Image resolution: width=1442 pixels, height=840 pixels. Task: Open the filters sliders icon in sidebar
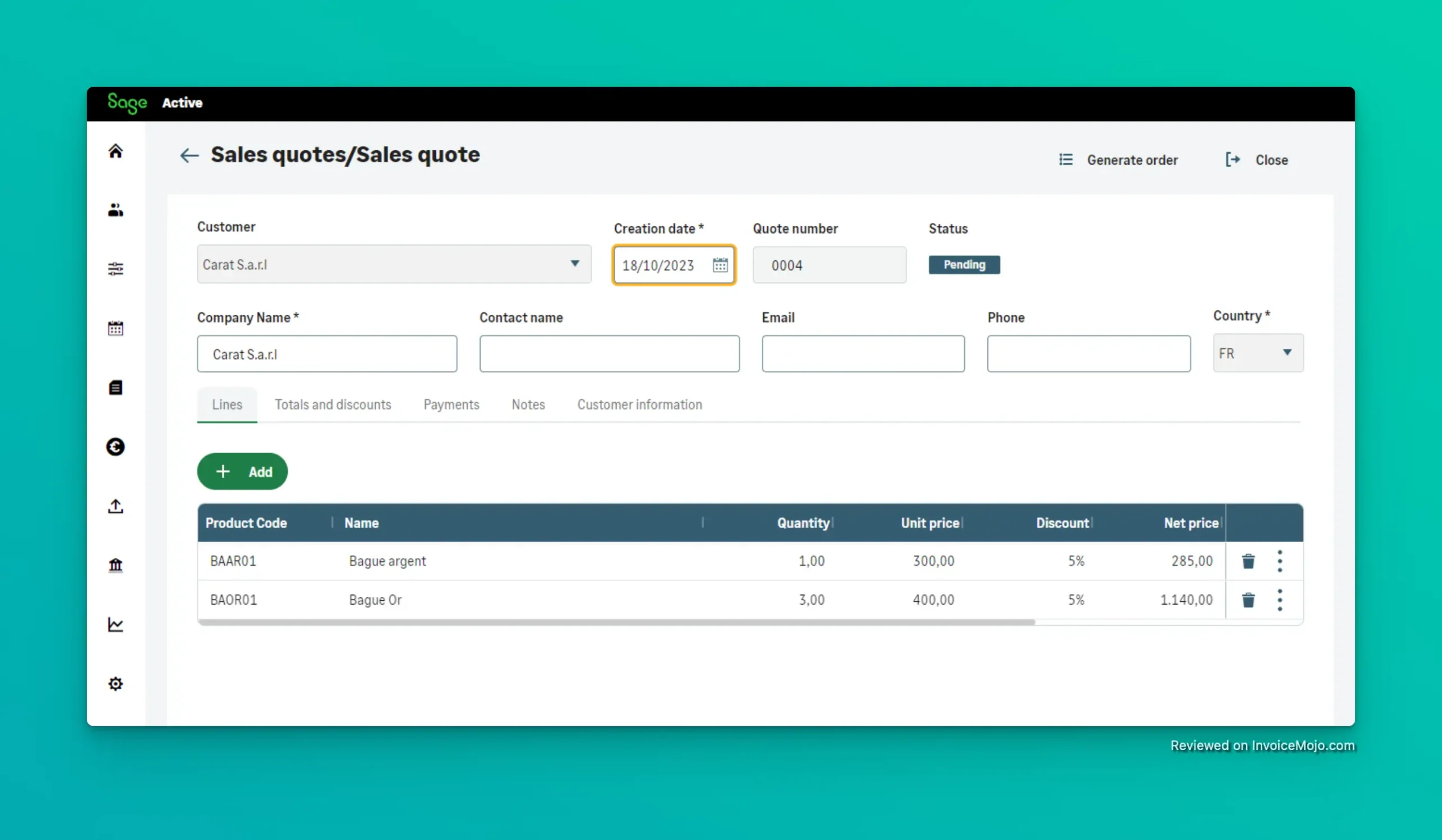coord(115,269)
